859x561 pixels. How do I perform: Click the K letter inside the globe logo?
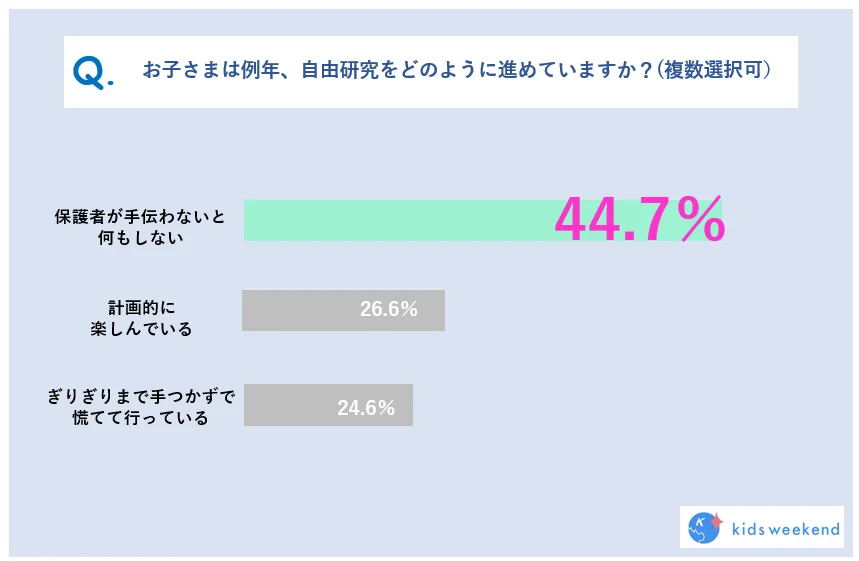pos(700,522)
